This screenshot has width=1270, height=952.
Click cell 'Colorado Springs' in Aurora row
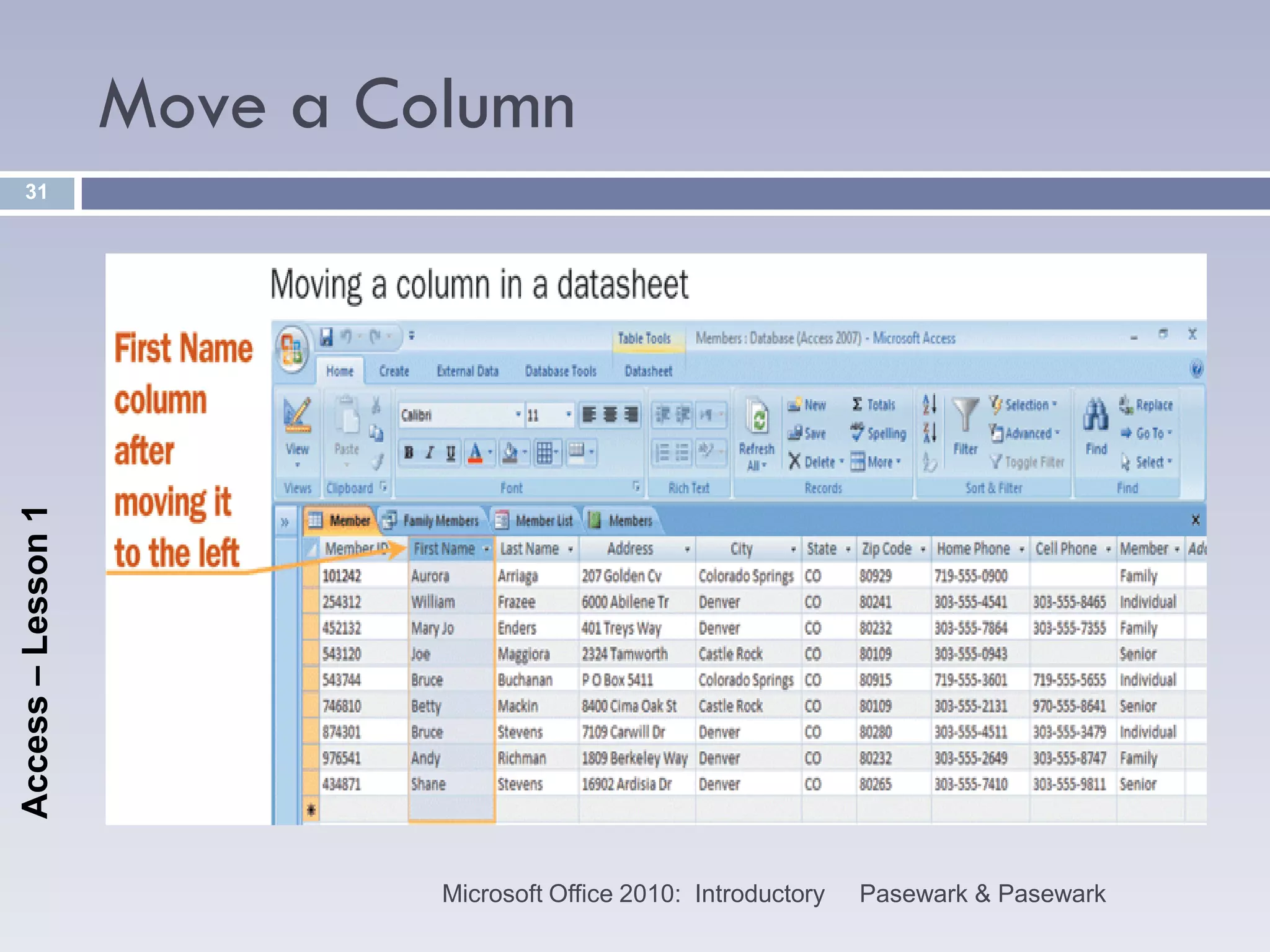(x=748, y=576)
